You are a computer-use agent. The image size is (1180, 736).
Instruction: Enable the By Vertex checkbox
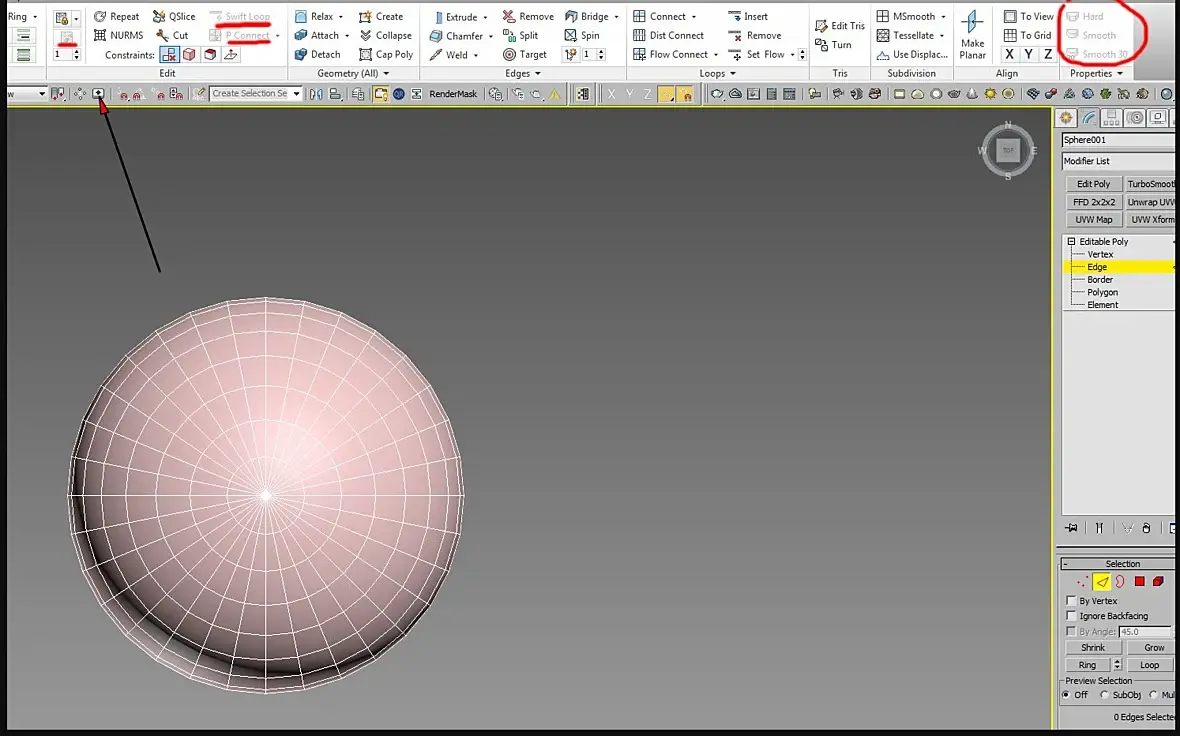click(x=1071, y=601)
